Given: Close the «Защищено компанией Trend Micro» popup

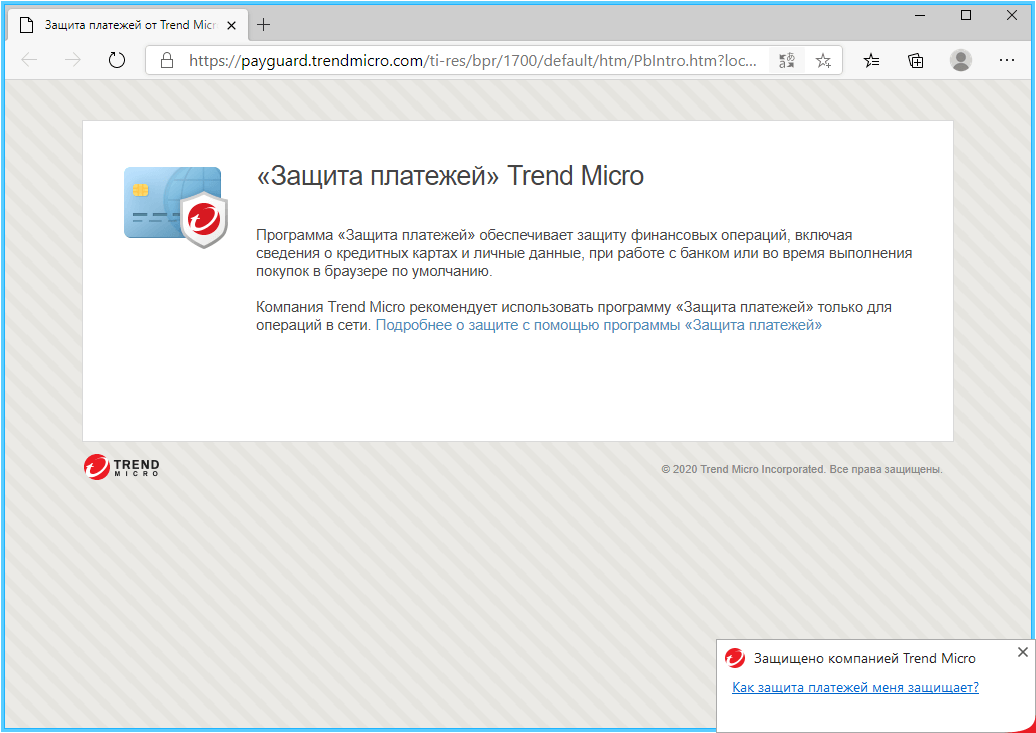Looking at the screenshot, I should pos(1023,652).
